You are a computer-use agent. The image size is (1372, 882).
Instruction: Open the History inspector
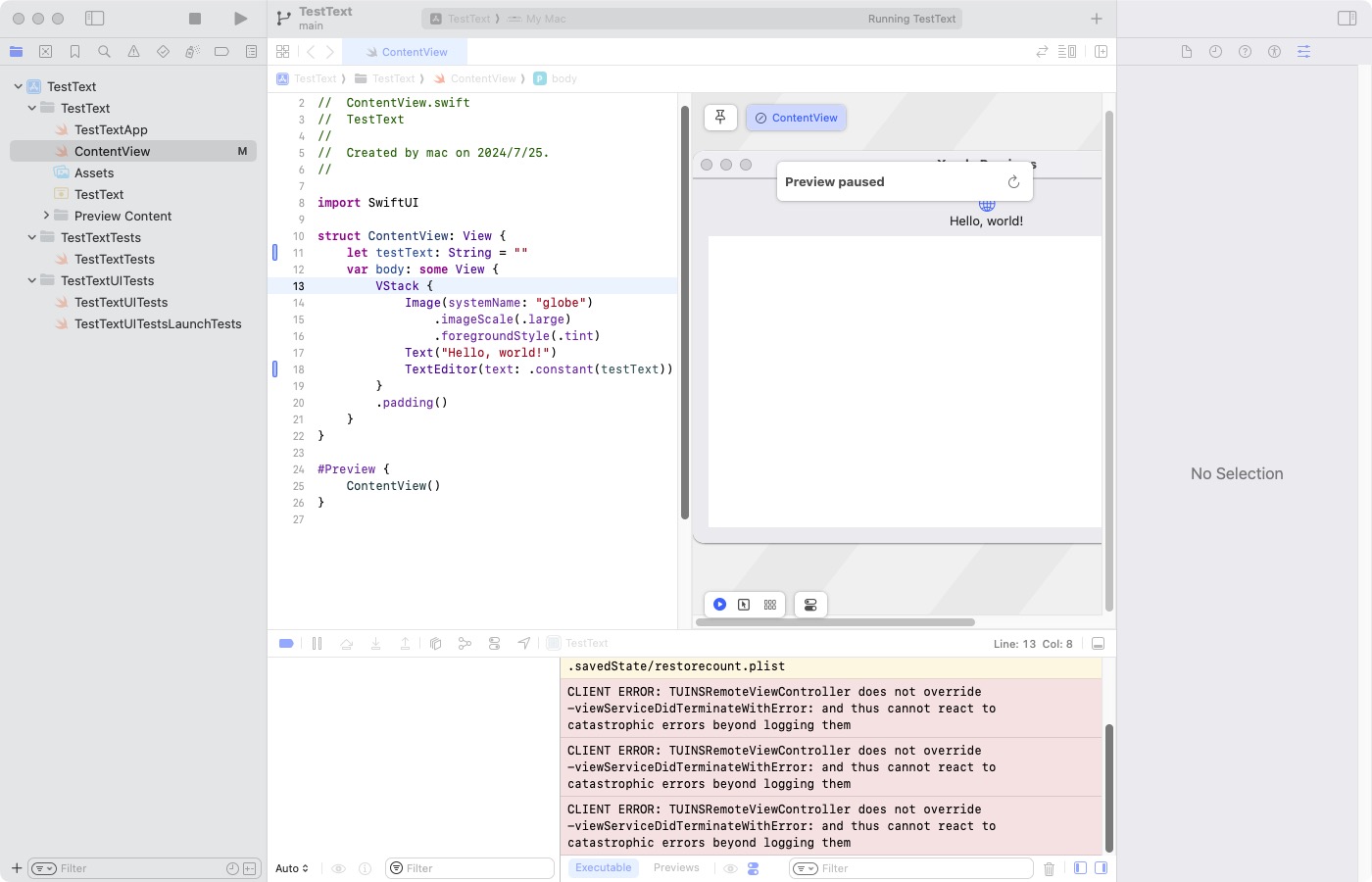click(1215, 52)
